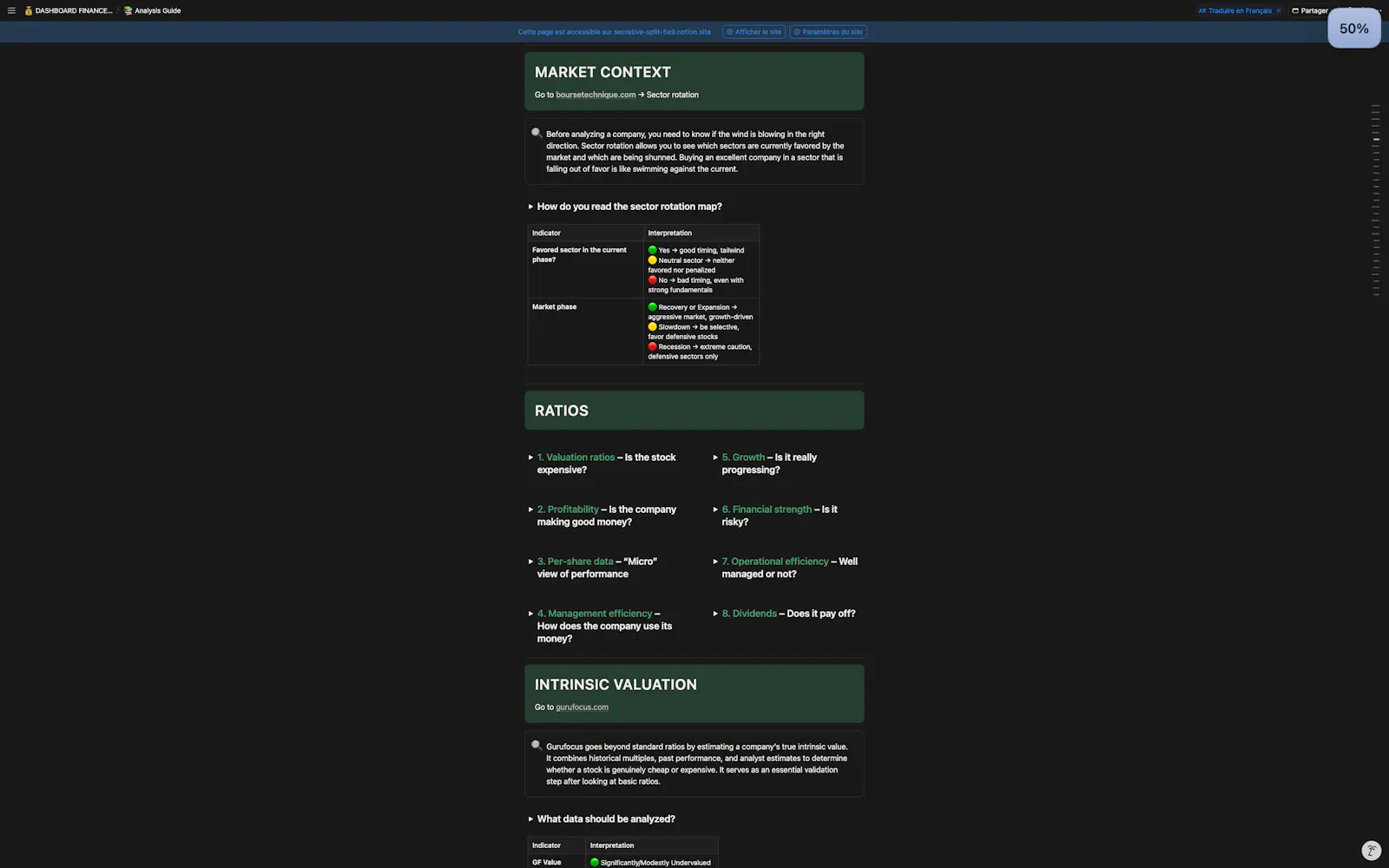
Task: Click the 50% zoom indicator
Action: [x=1353, y=29]
